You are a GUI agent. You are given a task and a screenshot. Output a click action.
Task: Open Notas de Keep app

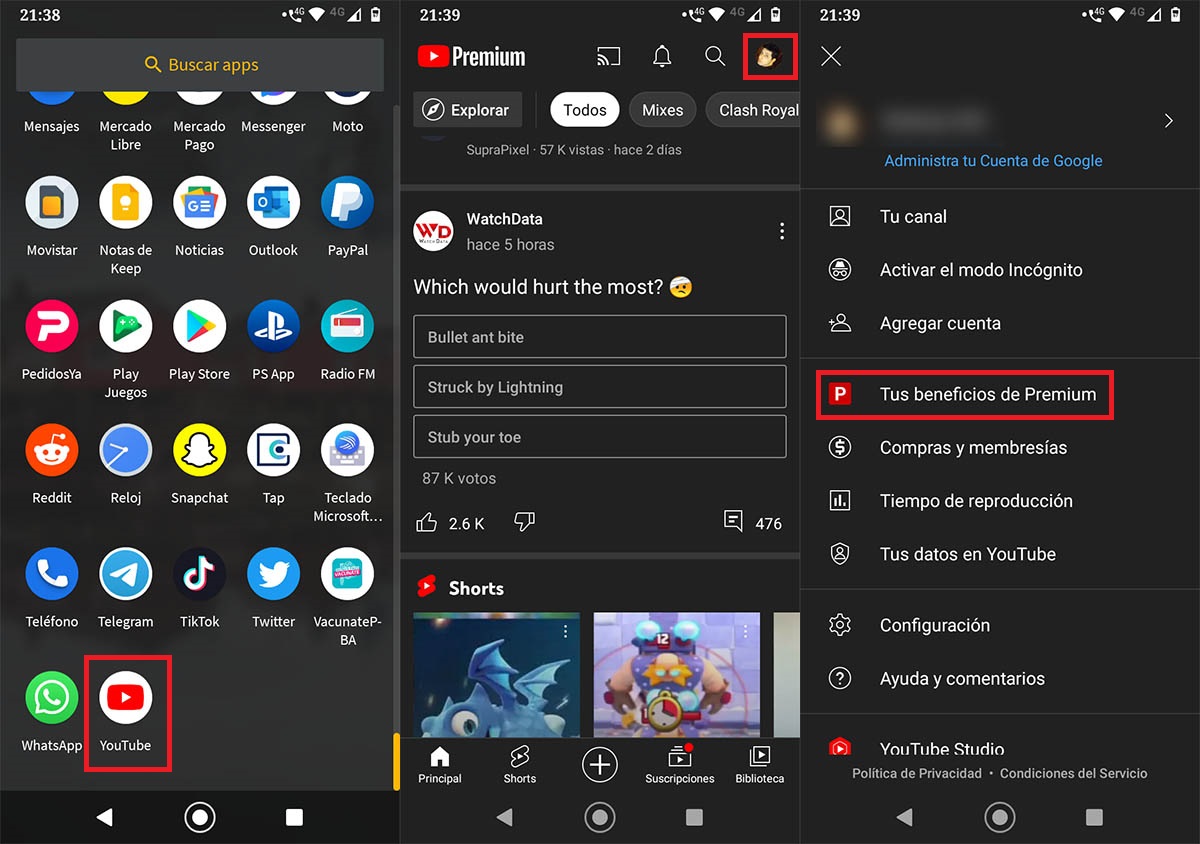[125, 203]
